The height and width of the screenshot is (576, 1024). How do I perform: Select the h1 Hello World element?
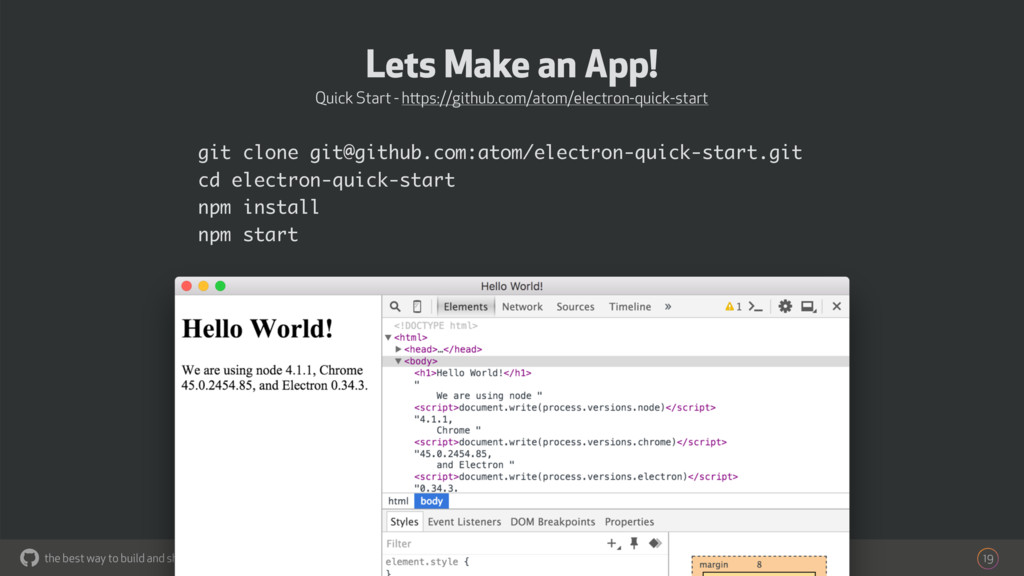coord(472,373)
